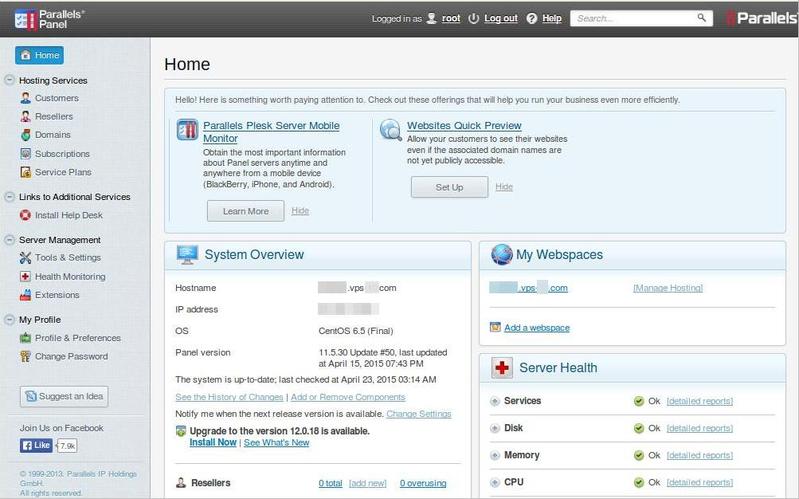The width and height of the screenshot is (799, 499).
Task: Open Health Monitoring section
Action: (69, 277)
